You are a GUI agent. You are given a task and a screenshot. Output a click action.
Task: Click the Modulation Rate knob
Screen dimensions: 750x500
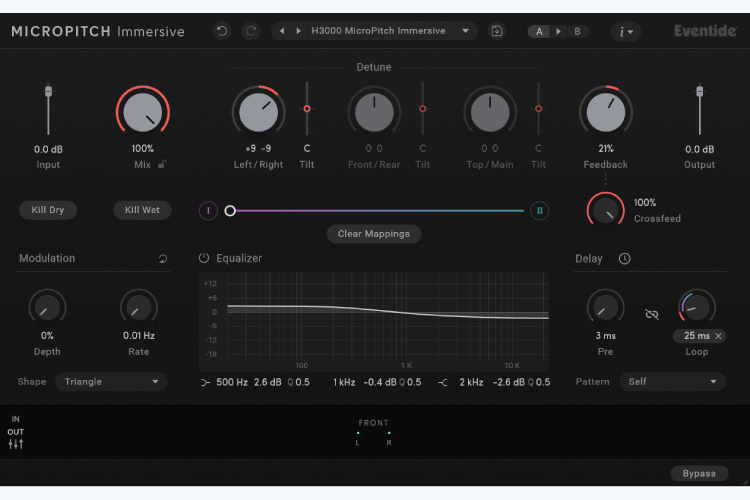pos(139,308)
